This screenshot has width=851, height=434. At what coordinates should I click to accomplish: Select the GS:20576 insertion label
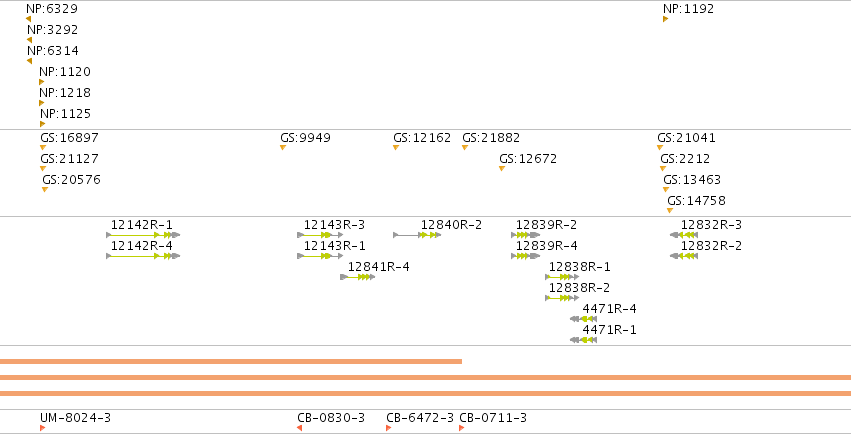72,180
